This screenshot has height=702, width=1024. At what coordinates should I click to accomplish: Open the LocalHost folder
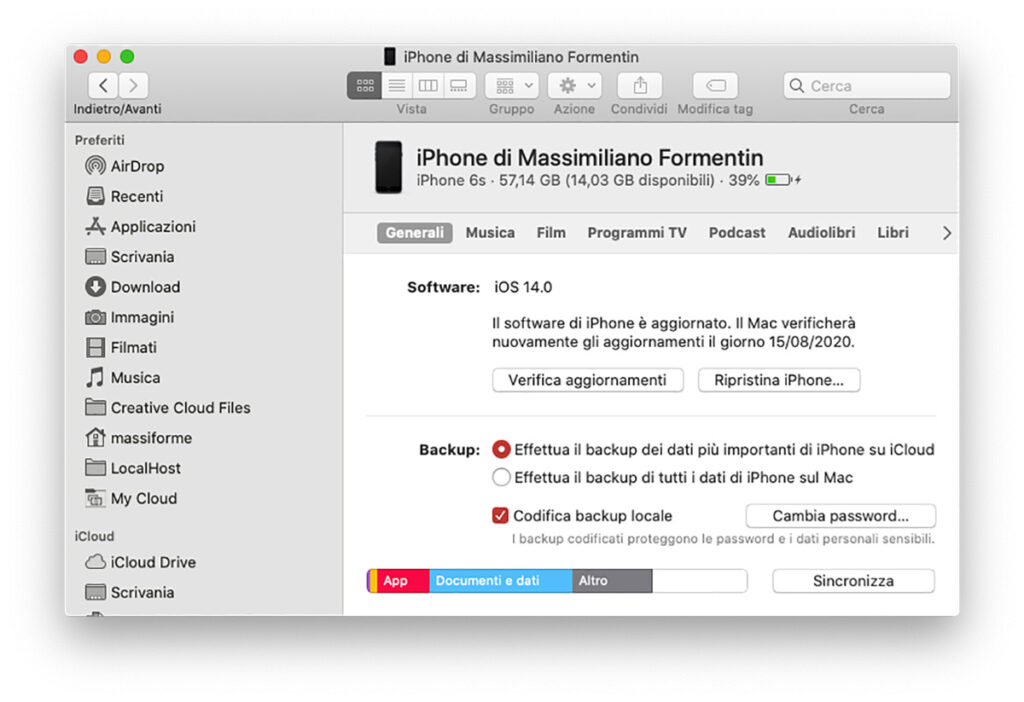pos(133,468)
